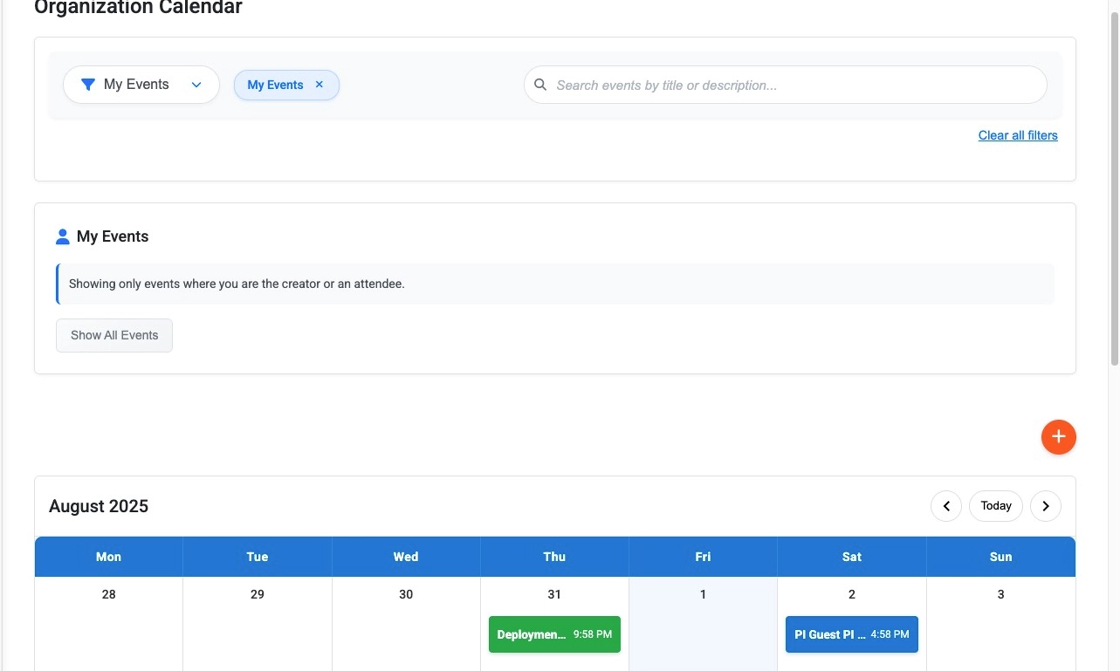This screenshot has height=671, width=1120.
Task: Click the search events input field
Action: point(790,85)
